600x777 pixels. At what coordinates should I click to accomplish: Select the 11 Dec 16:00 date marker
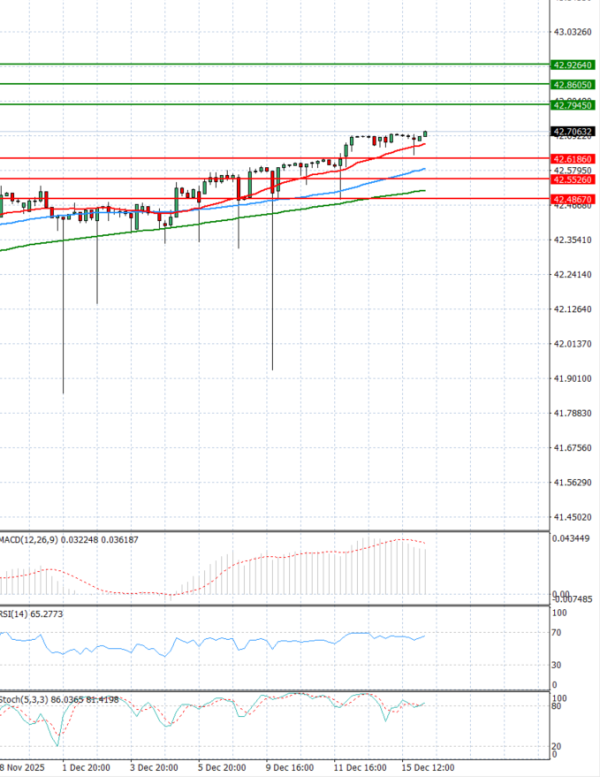[358, 767]
